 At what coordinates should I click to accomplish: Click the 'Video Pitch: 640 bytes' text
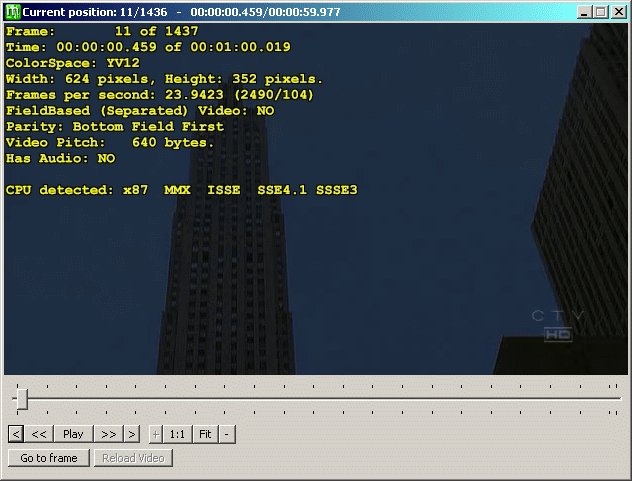[x=110, y=143]
